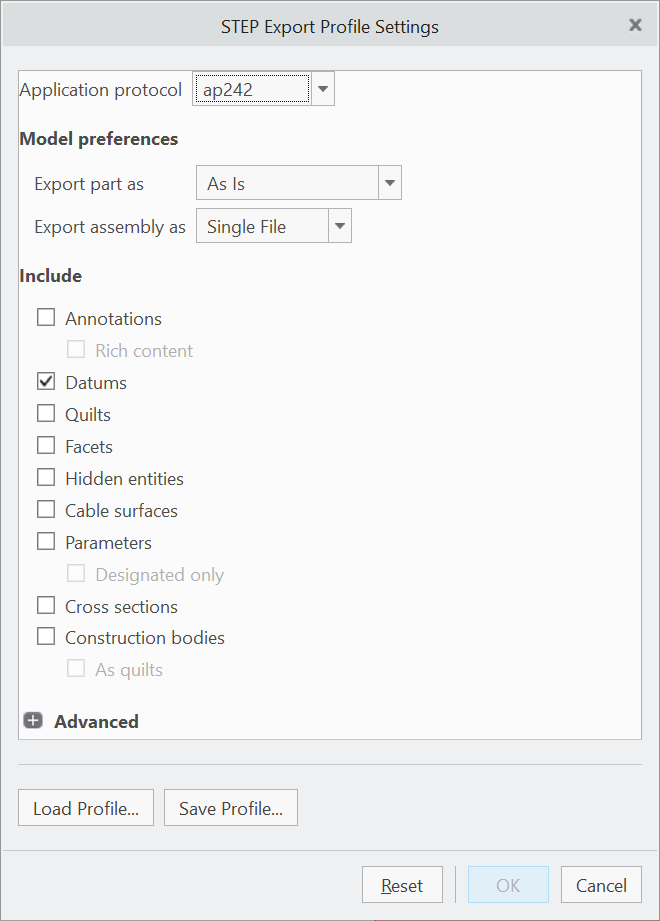The image size is (660, 921).
Task: Click the Advanced section label
Action: [x=96, y=721]
